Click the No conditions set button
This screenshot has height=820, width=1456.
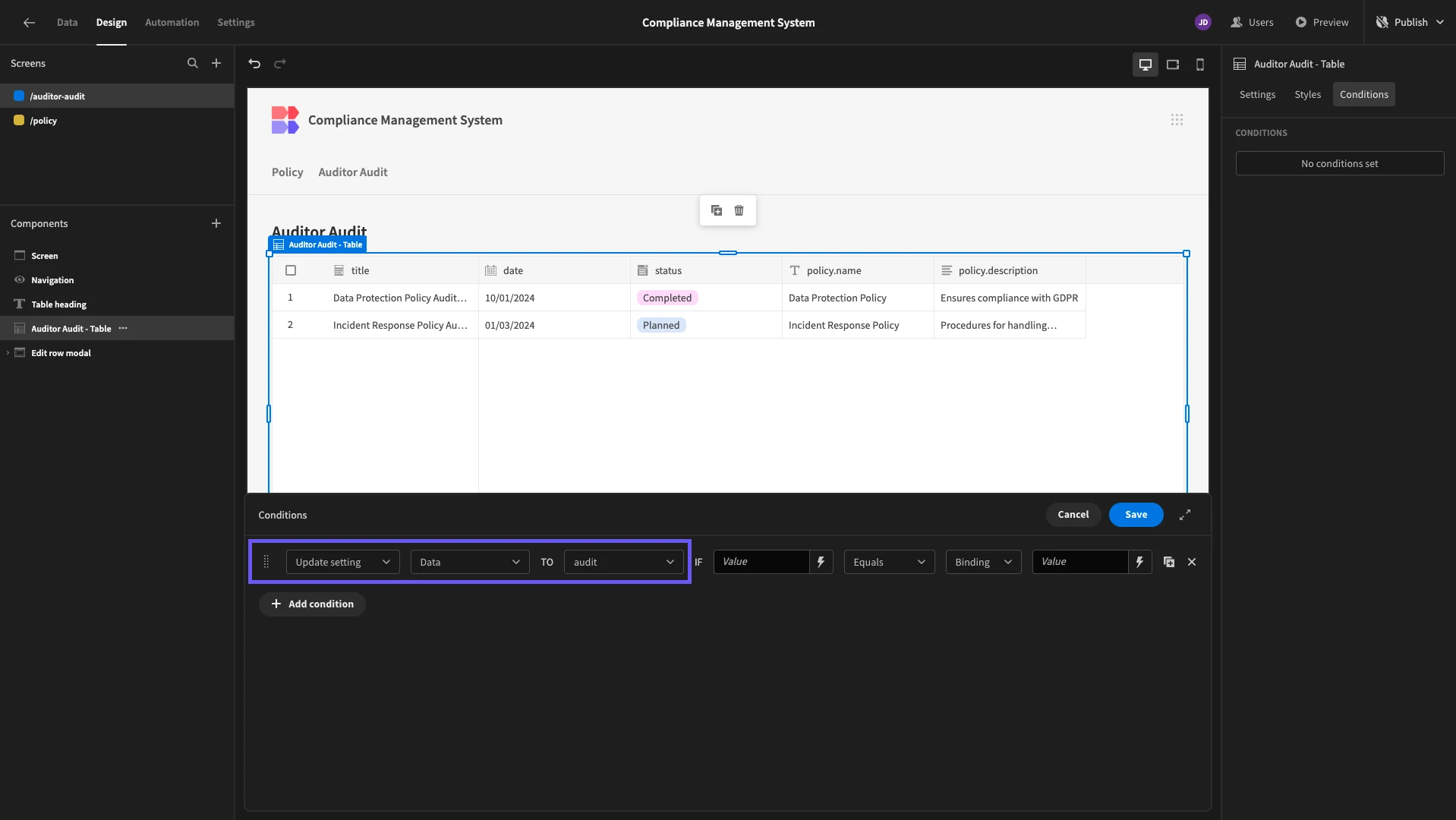(1339, 163)
